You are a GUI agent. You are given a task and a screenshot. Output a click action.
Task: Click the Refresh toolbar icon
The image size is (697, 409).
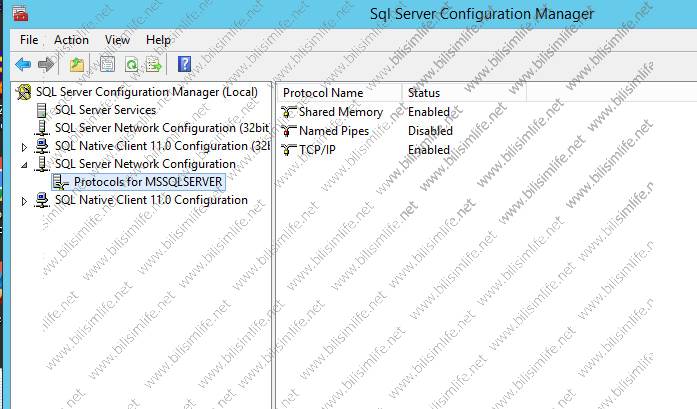click(x=131, y=65)
